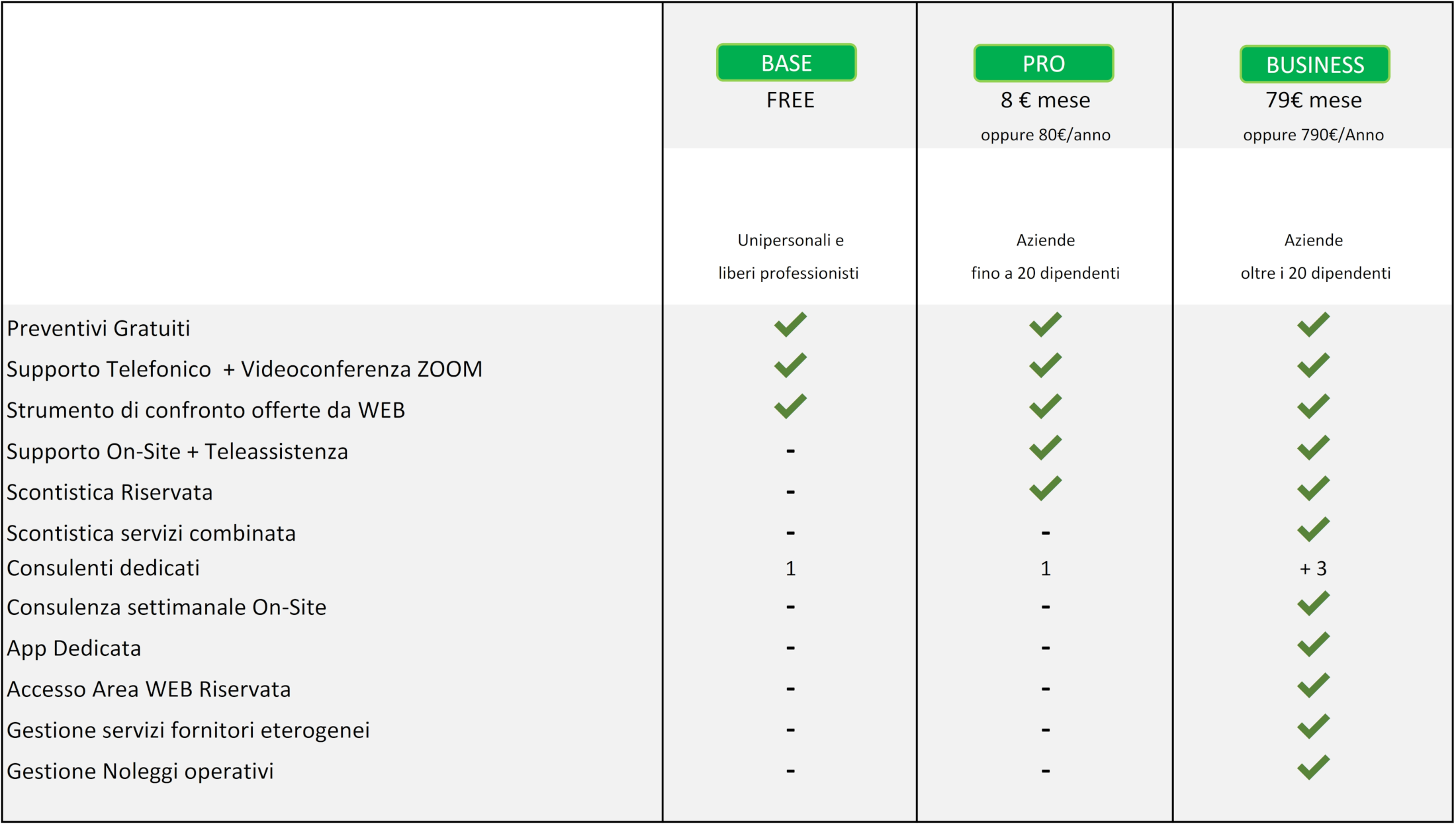
Task: Select the green PRO plan button
Action: 1044,64
